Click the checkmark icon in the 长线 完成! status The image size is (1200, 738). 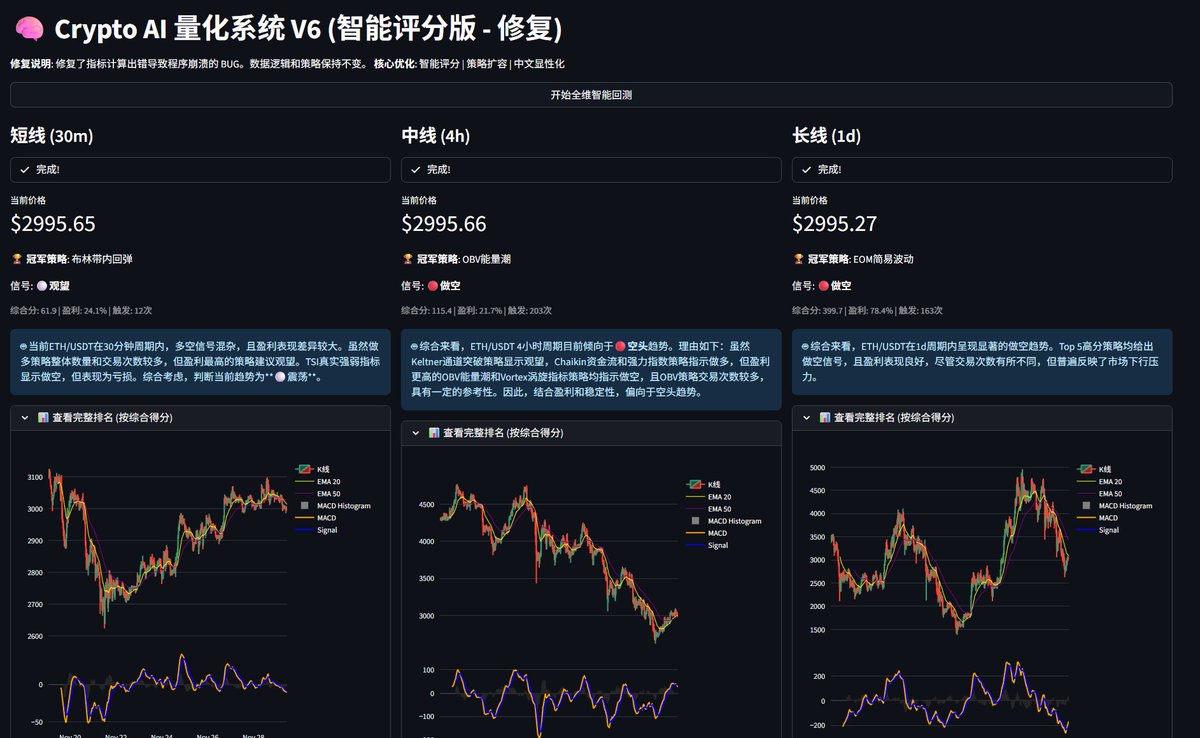(806, 170)
